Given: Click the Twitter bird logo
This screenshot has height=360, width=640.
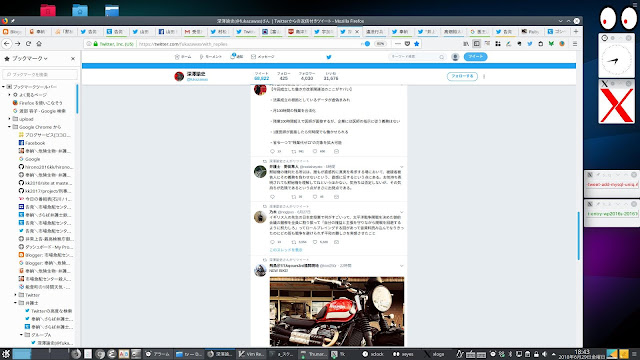Looking at the screenshot, I should click(329, 57).
